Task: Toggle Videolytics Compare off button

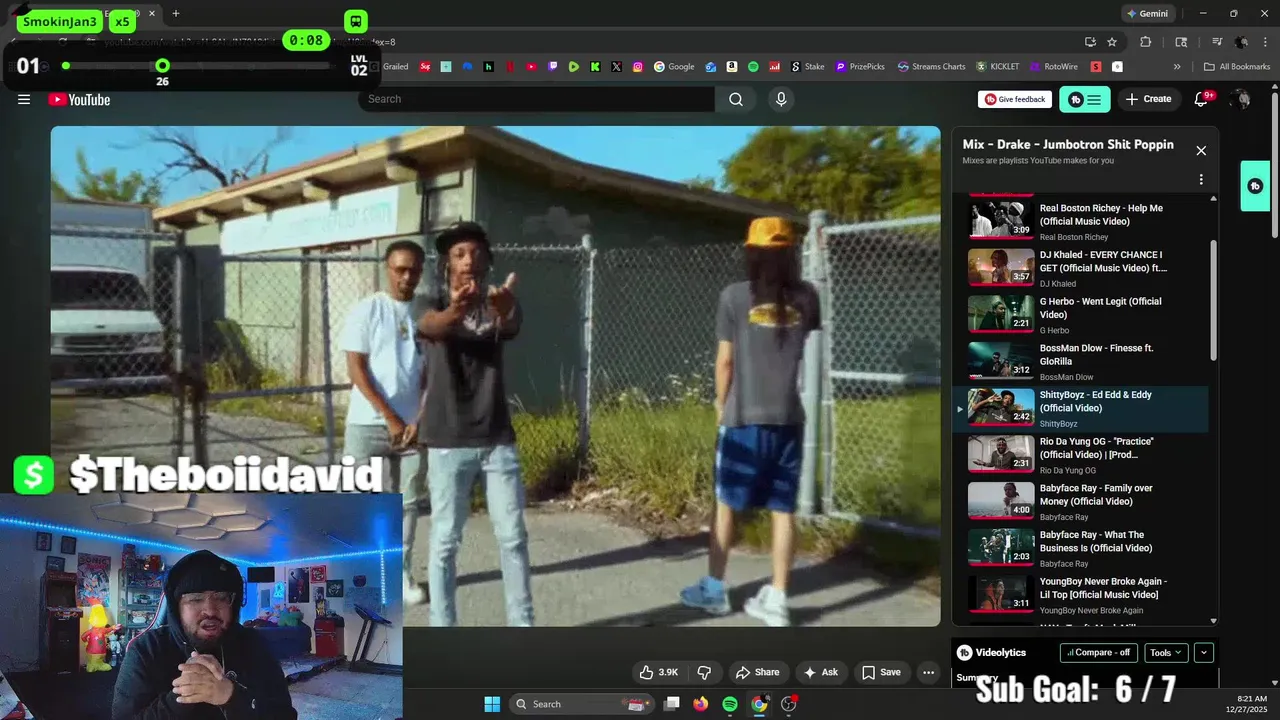Action: [1098, 652]
